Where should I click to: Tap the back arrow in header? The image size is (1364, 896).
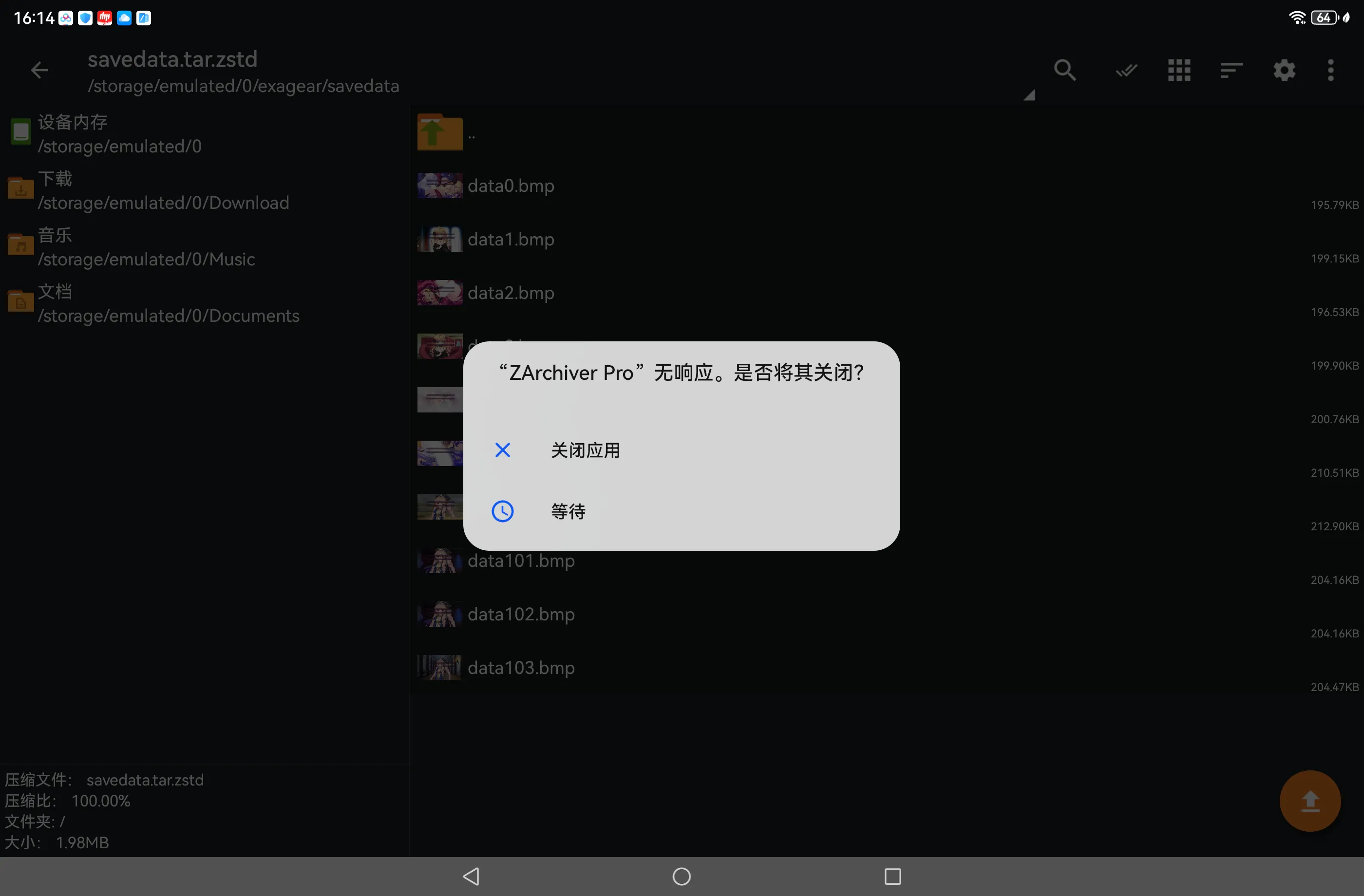[x=39, y=71]
